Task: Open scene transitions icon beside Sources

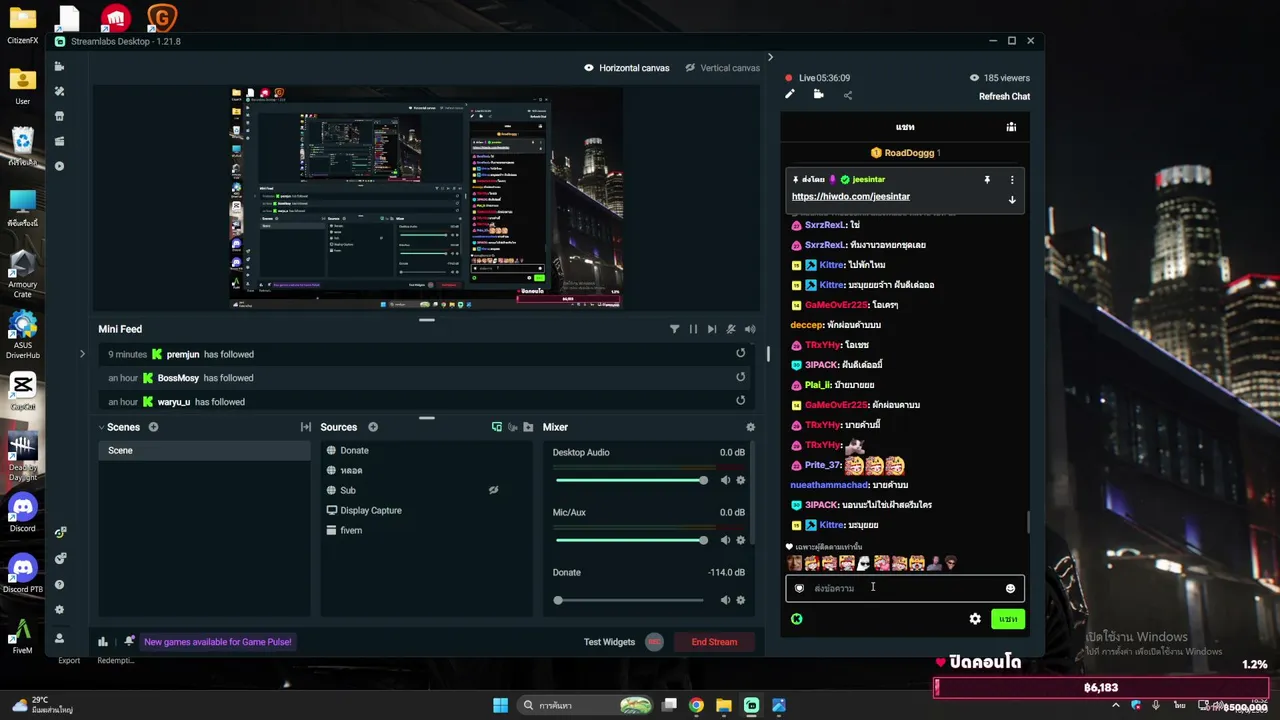Action: point(306,427)
